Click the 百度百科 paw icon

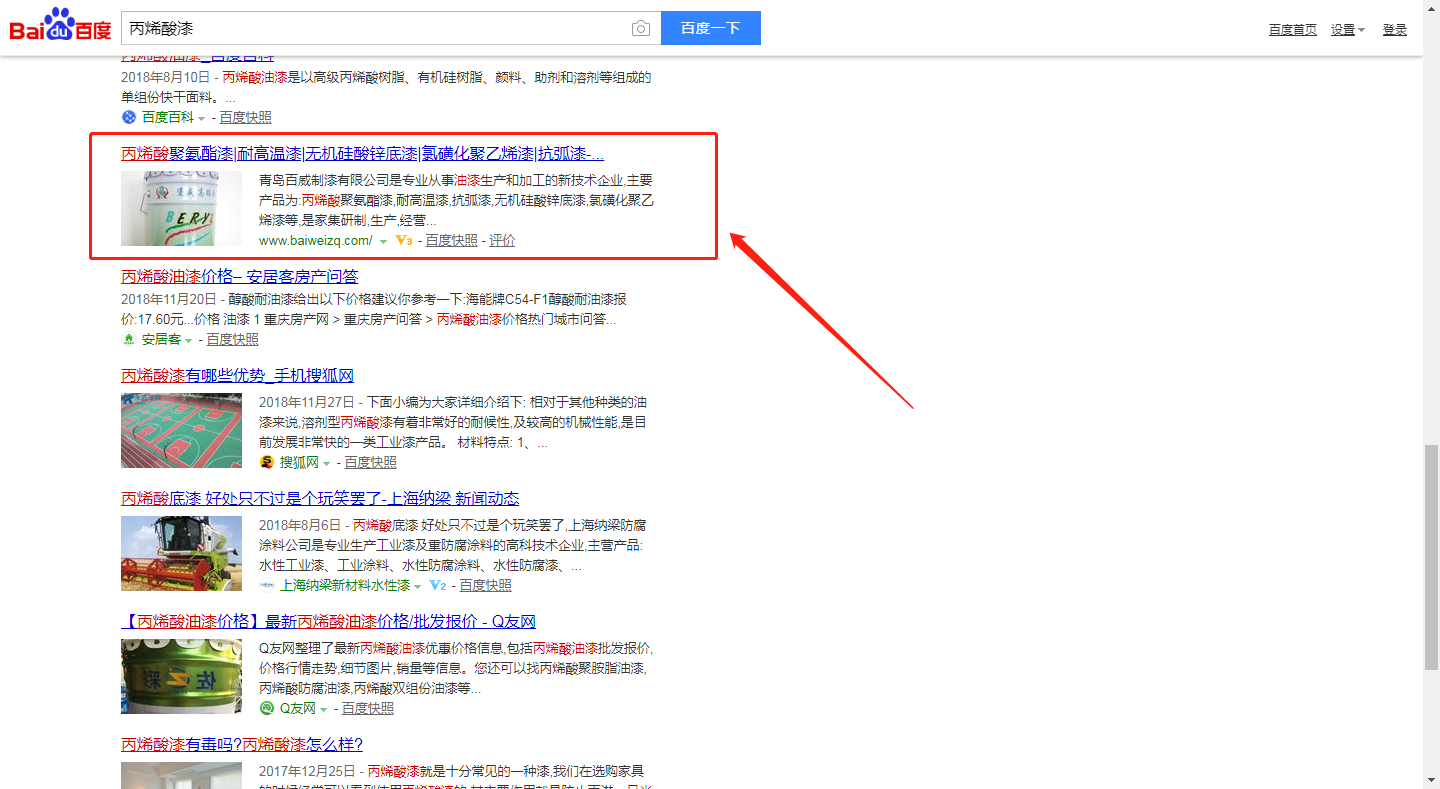click(128, 117)
